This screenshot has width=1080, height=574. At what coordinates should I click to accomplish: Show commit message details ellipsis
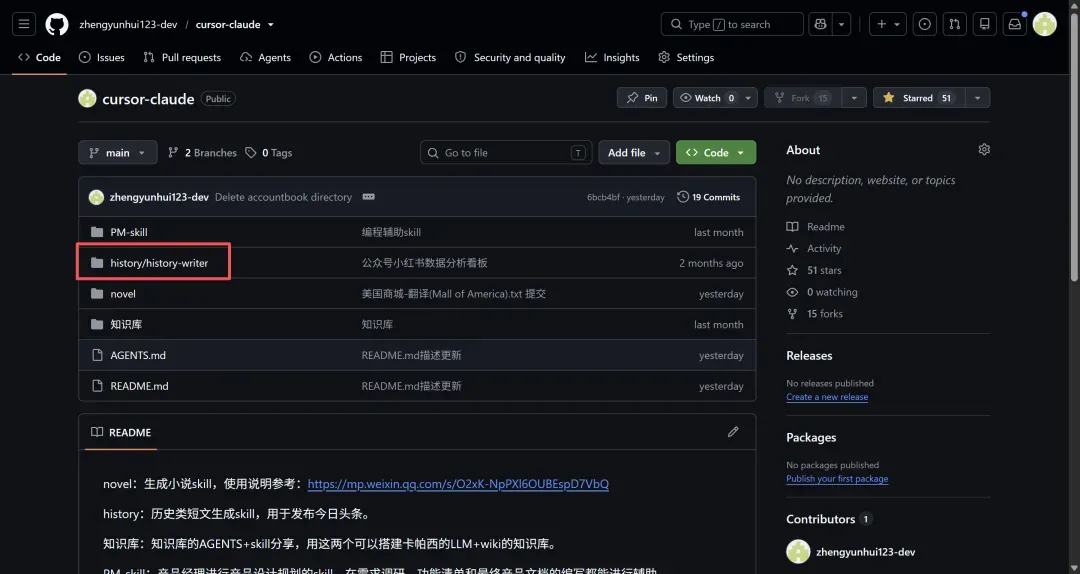coord(368,197)
